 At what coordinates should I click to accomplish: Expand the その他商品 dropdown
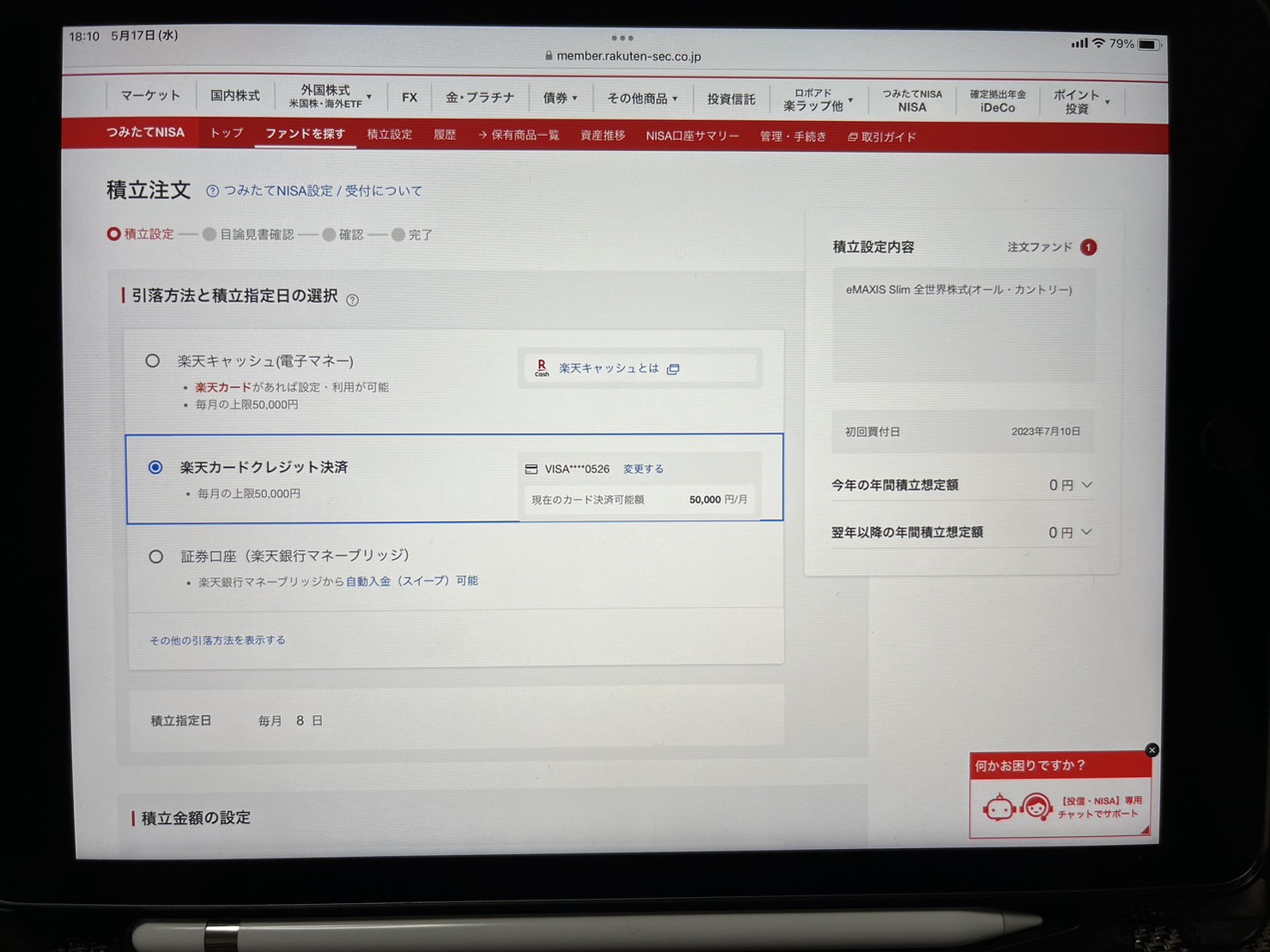pyautogui.click(x=642, y=99)
